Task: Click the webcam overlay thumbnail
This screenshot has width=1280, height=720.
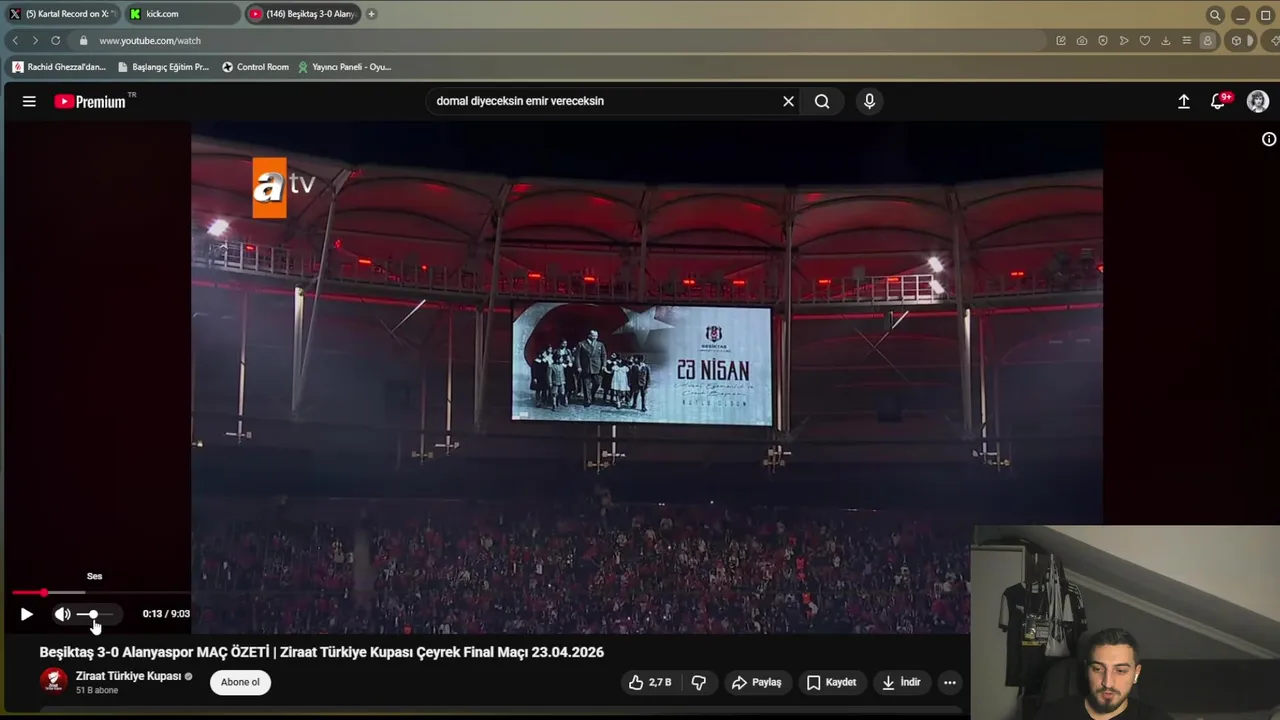Action: click(1125, 622)
